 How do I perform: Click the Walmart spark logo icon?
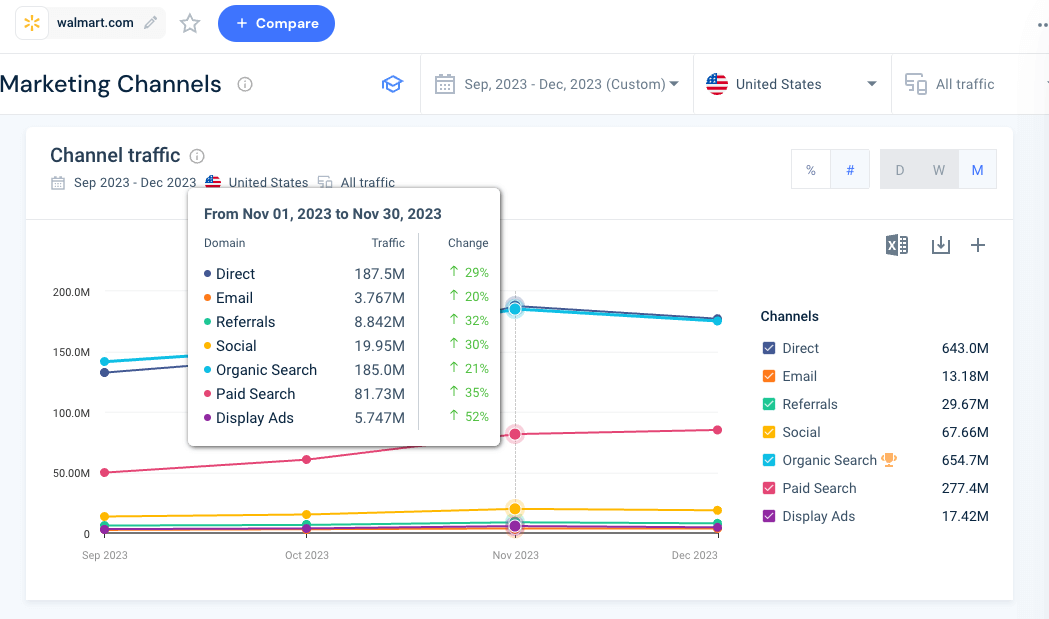pos(31,23)
